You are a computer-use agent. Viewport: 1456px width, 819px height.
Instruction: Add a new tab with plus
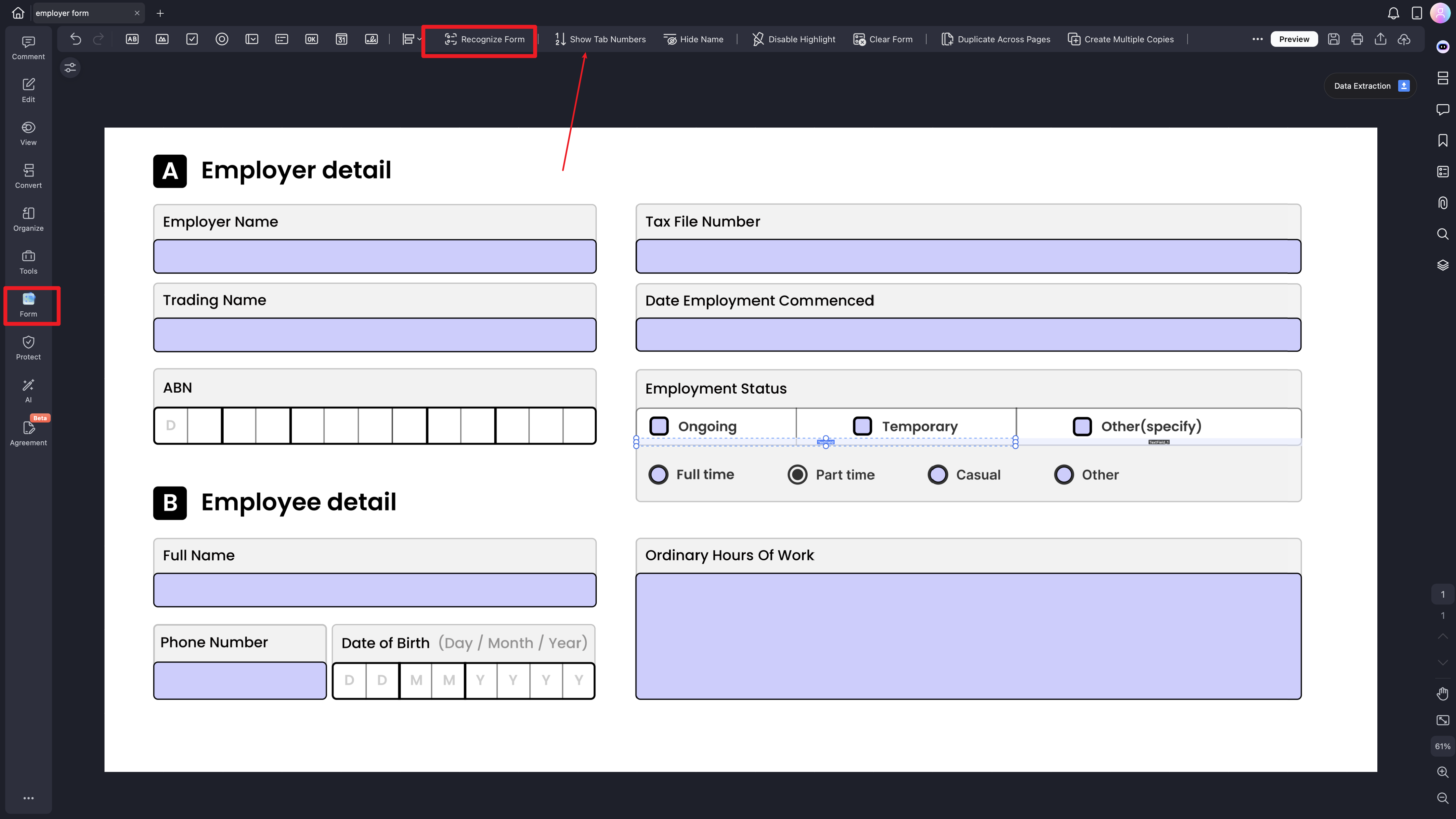click(x=160, y=13)
